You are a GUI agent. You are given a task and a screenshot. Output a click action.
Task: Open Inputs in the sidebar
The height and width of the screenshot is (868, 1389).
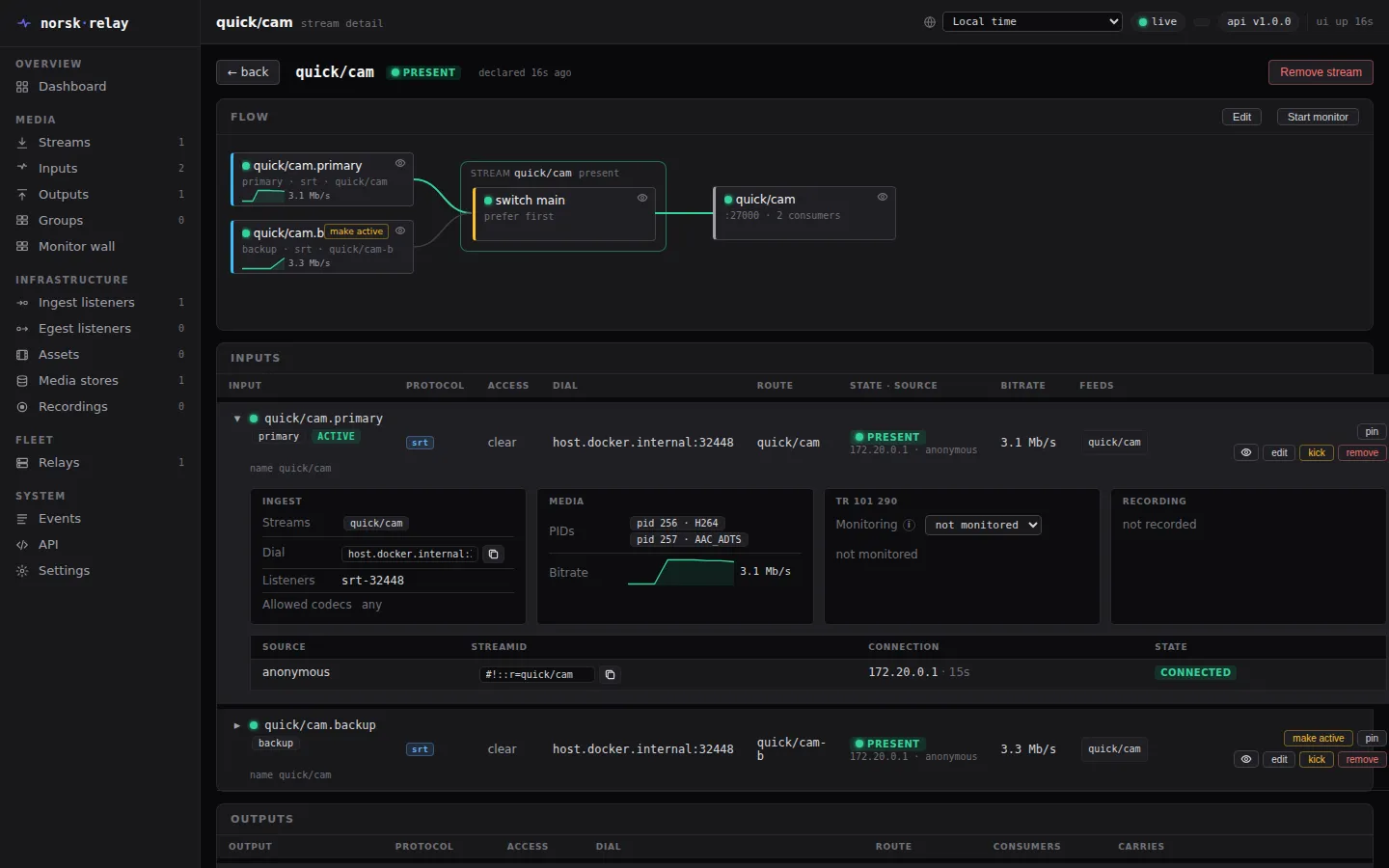(x=100, y=169)
